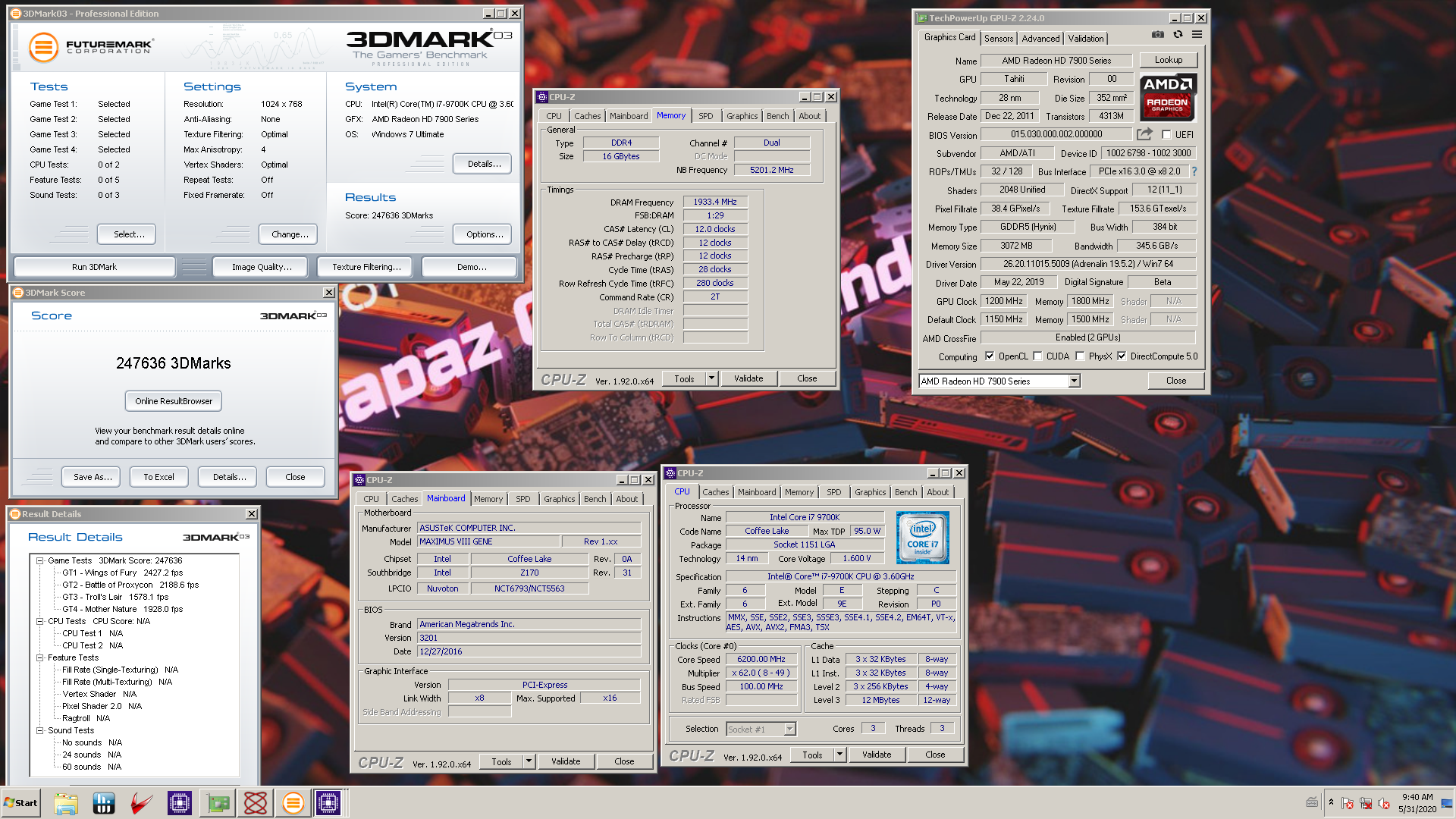Toggle the PhysX checkbox
This screenshot has width=1456, height=819.
pos(1080,356)
